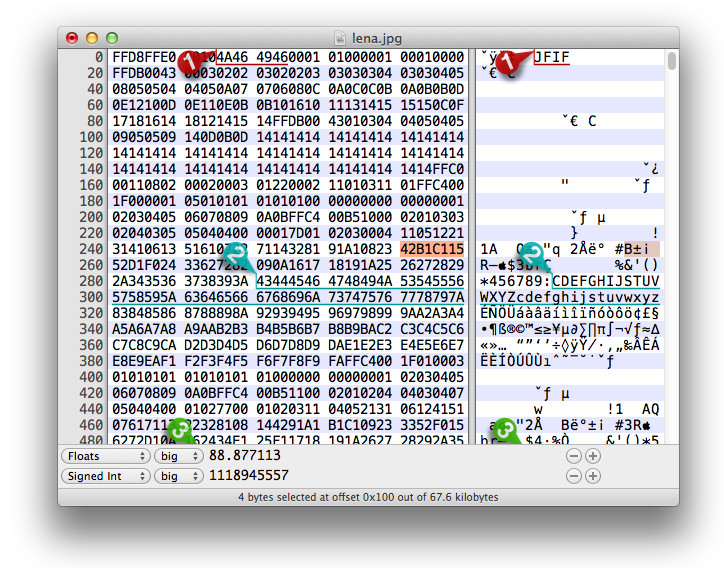This screenshot has height=568, width=724.
Task: Remove the Floats inspector row with minus
Action: coord(573,456)
